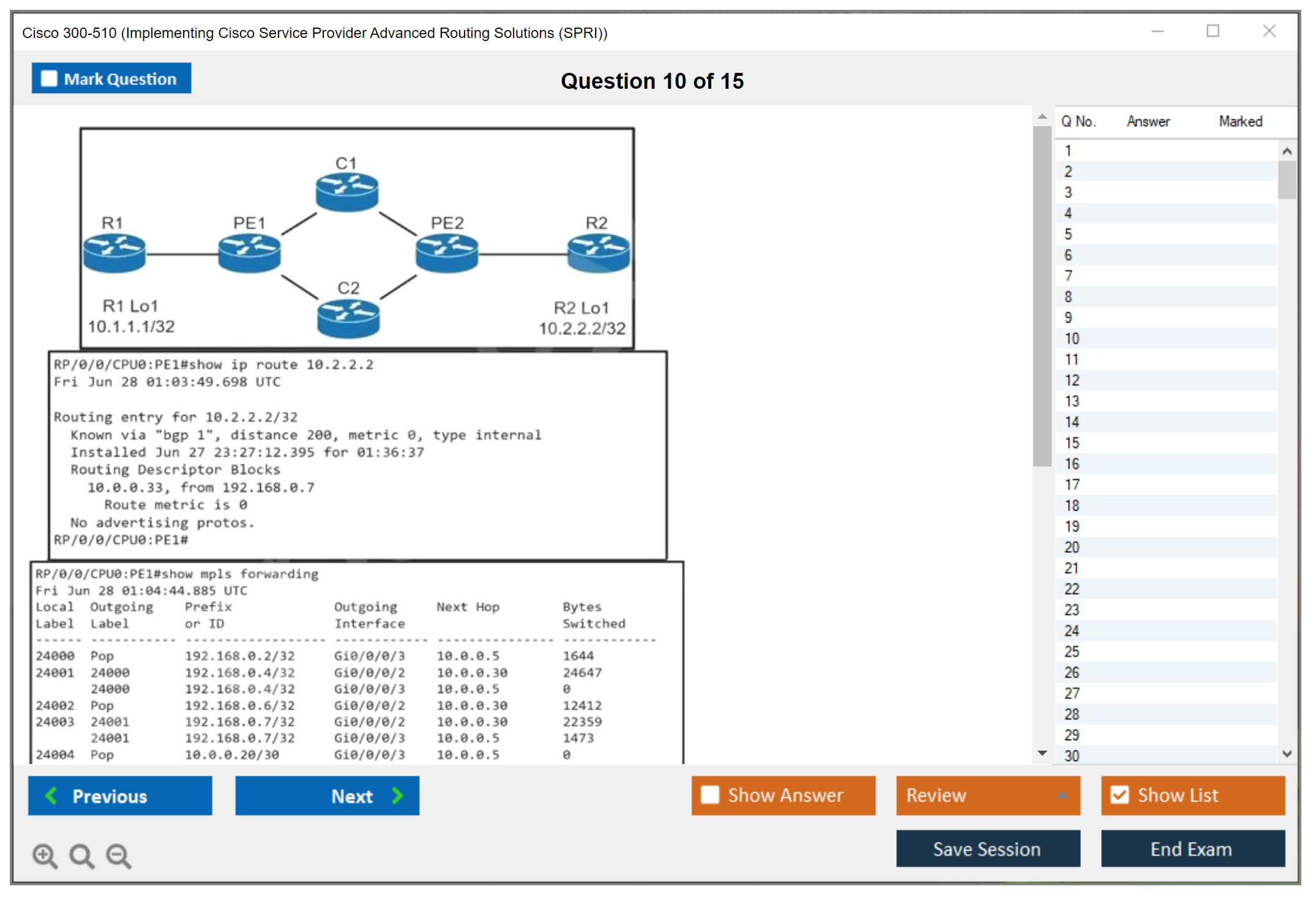
Task: Uncheck the Show List checkbox
Action: click(1120, 795)
